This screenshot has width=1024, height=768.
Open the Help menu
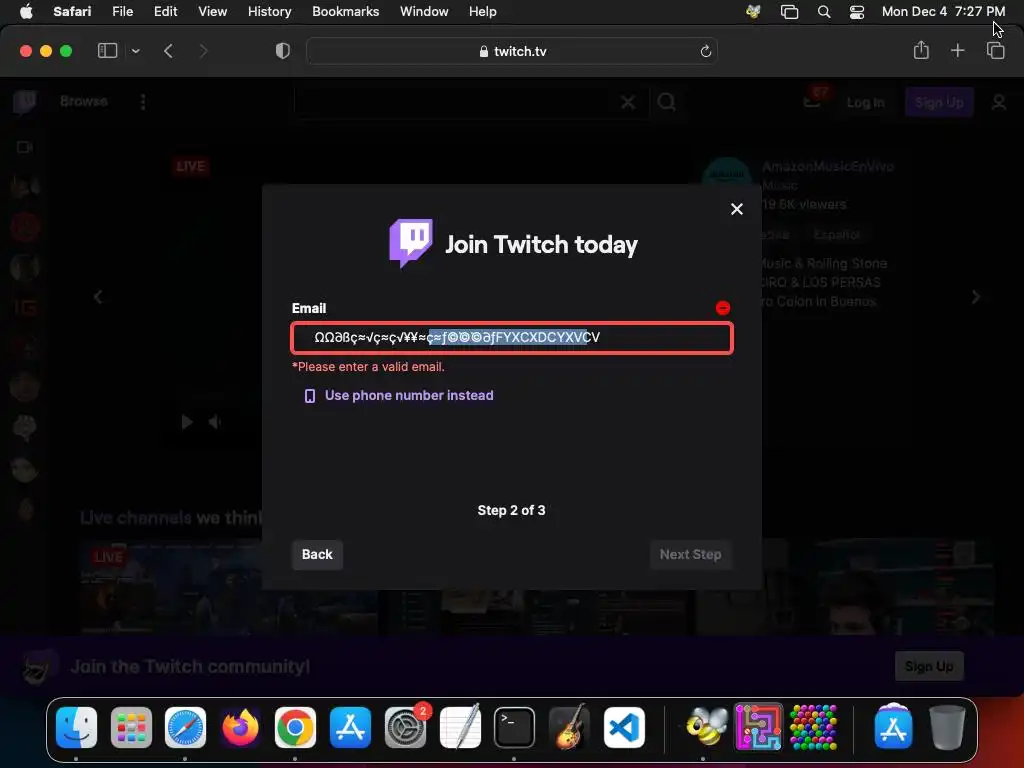[x=483, y=12]
